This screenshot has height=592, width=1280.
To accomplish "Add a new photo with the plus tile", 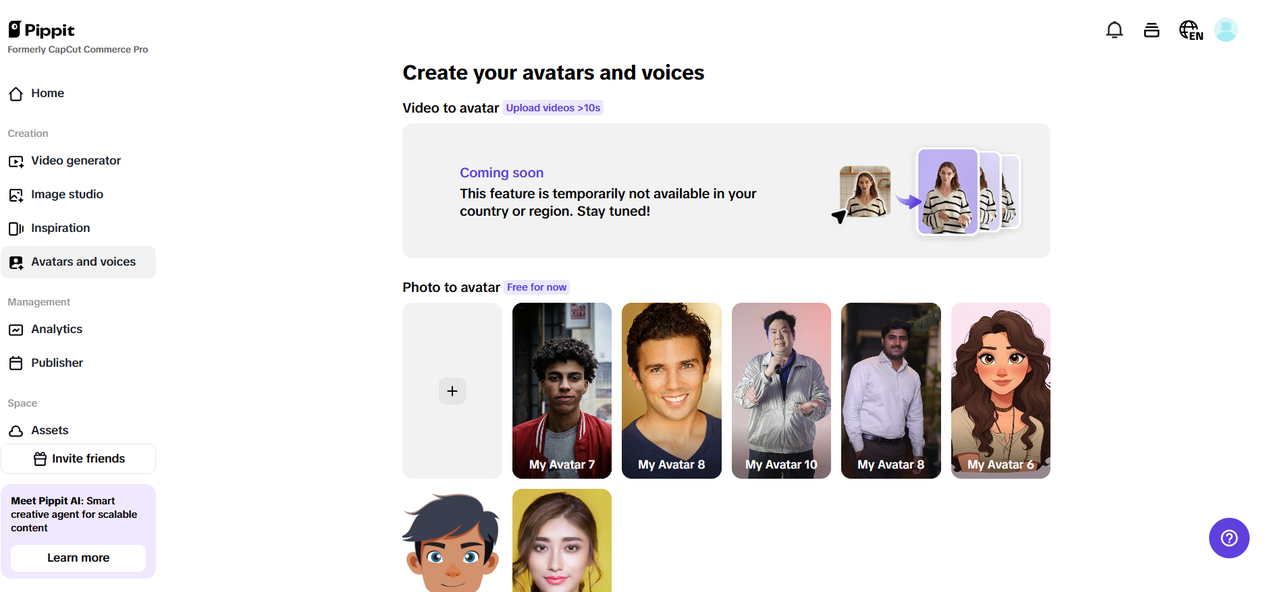I will [452, 390].
